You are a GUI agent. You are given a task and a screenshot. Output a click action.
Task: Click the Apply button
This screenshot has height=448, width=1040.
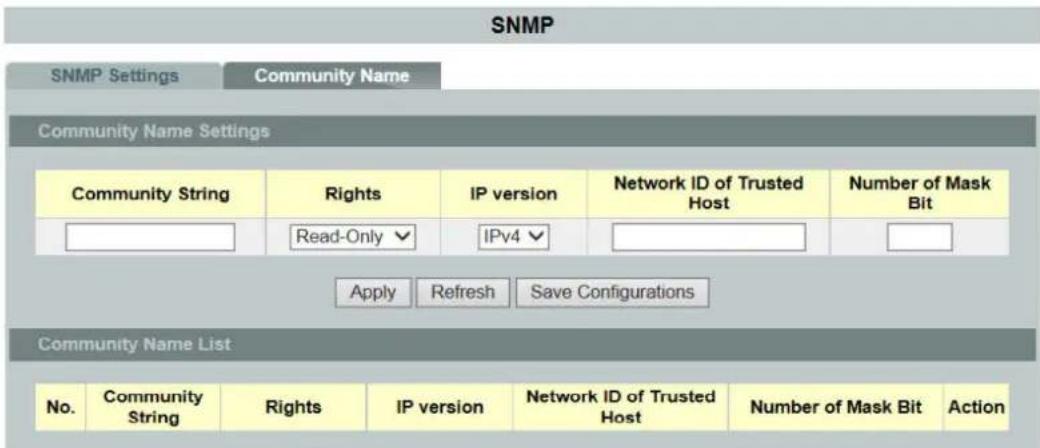[x=373, y=292]
